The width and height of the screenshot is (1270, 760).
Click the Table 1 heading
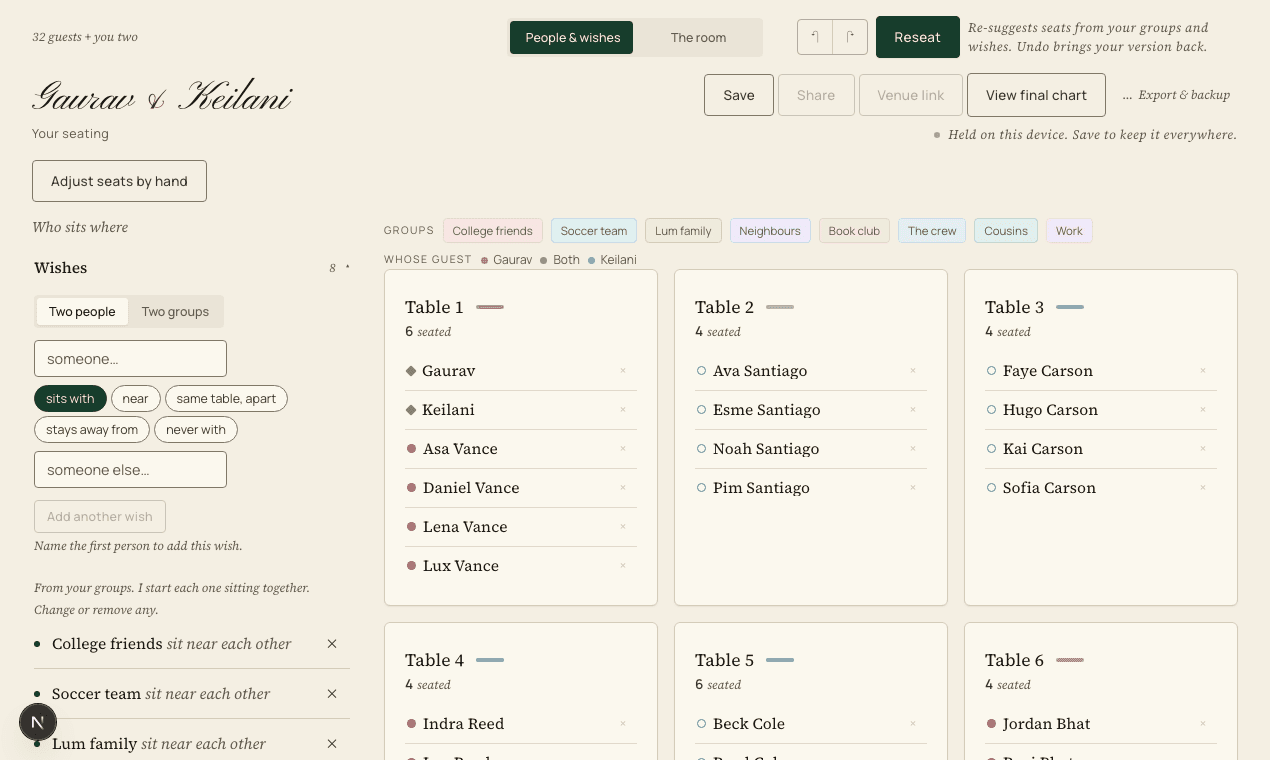[434, 307]
